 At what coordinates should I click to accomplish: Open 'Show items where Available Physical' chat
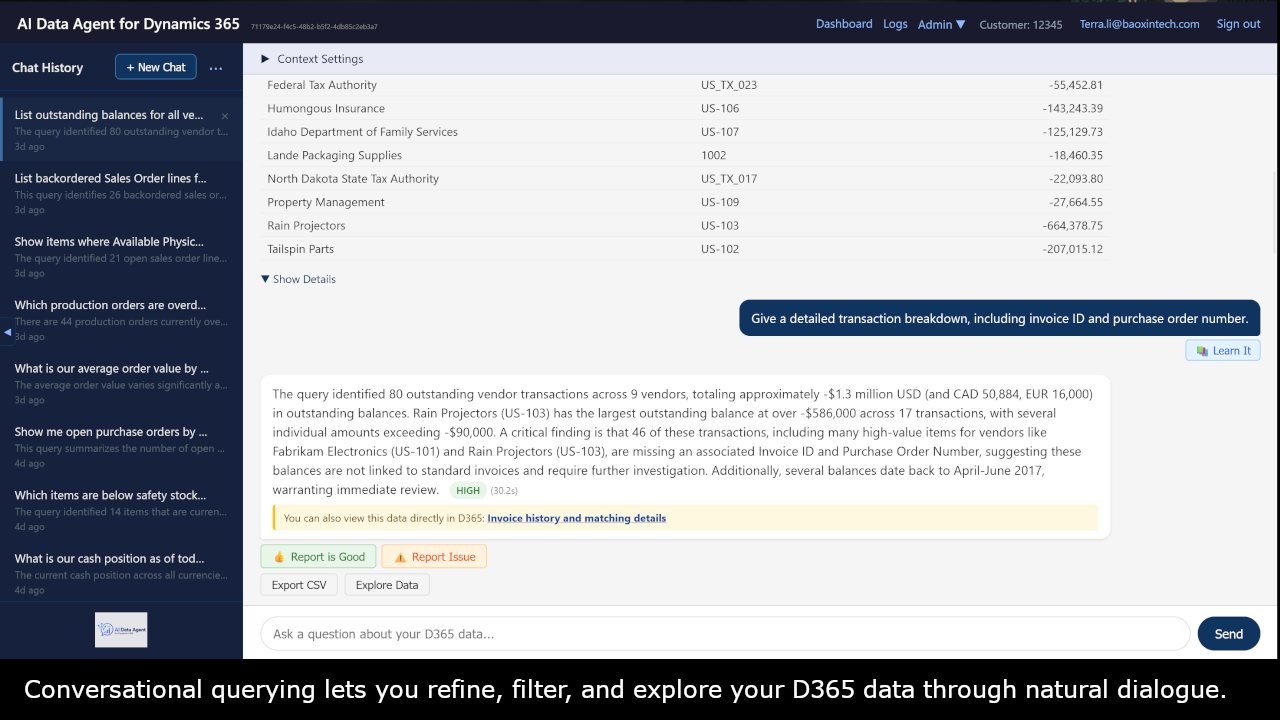point(121,257)
